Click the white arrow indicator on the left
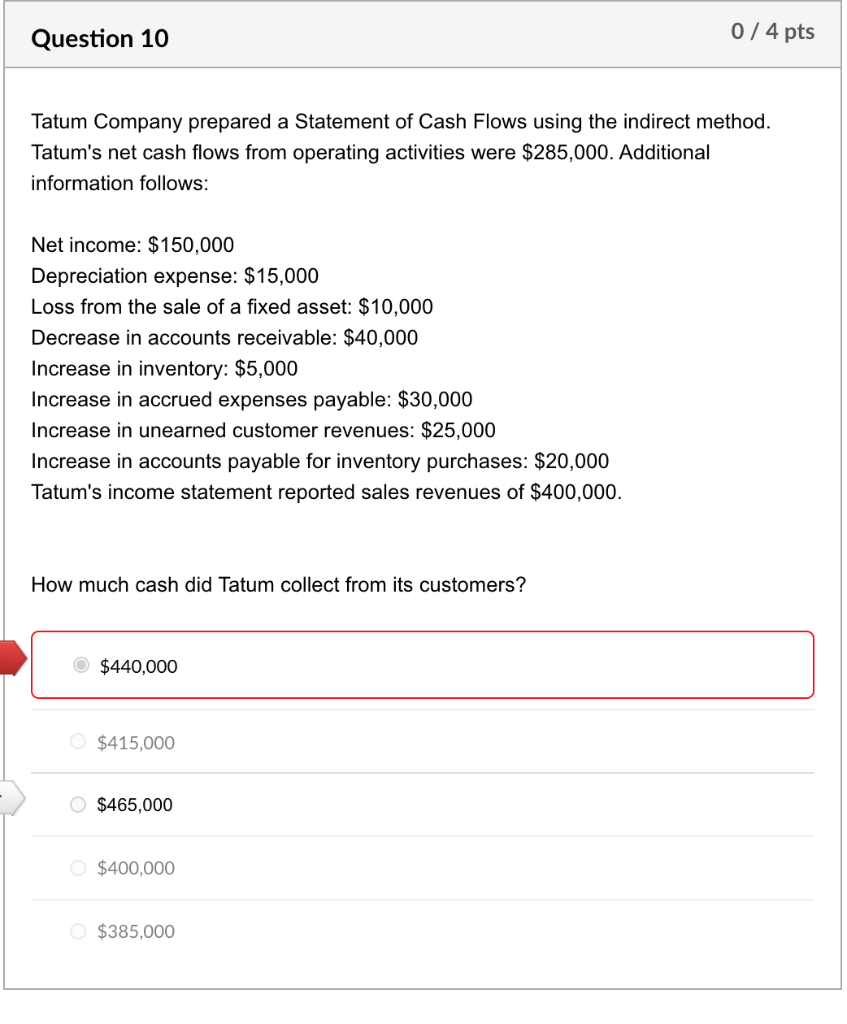The height and width of the screenshot is (1024, 847). coord(8,797)
